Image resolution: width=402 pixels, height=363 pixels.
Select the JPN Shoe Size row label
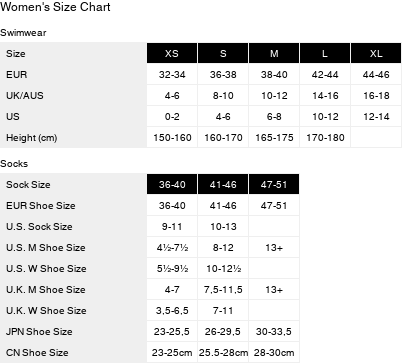pyautogui.click(x=39, y=331)
